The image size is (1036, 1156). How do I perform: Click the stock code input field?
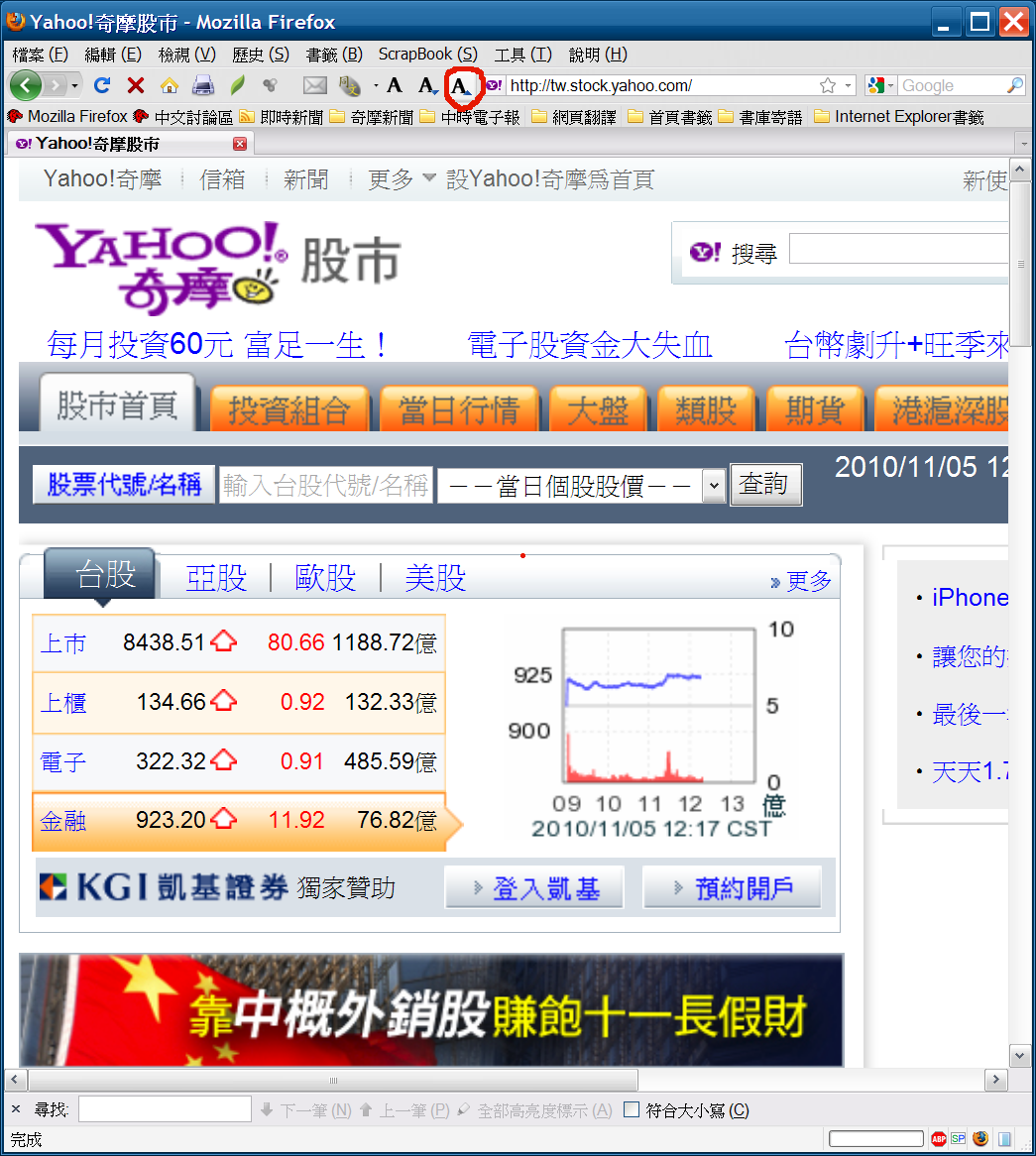(325, 485)
